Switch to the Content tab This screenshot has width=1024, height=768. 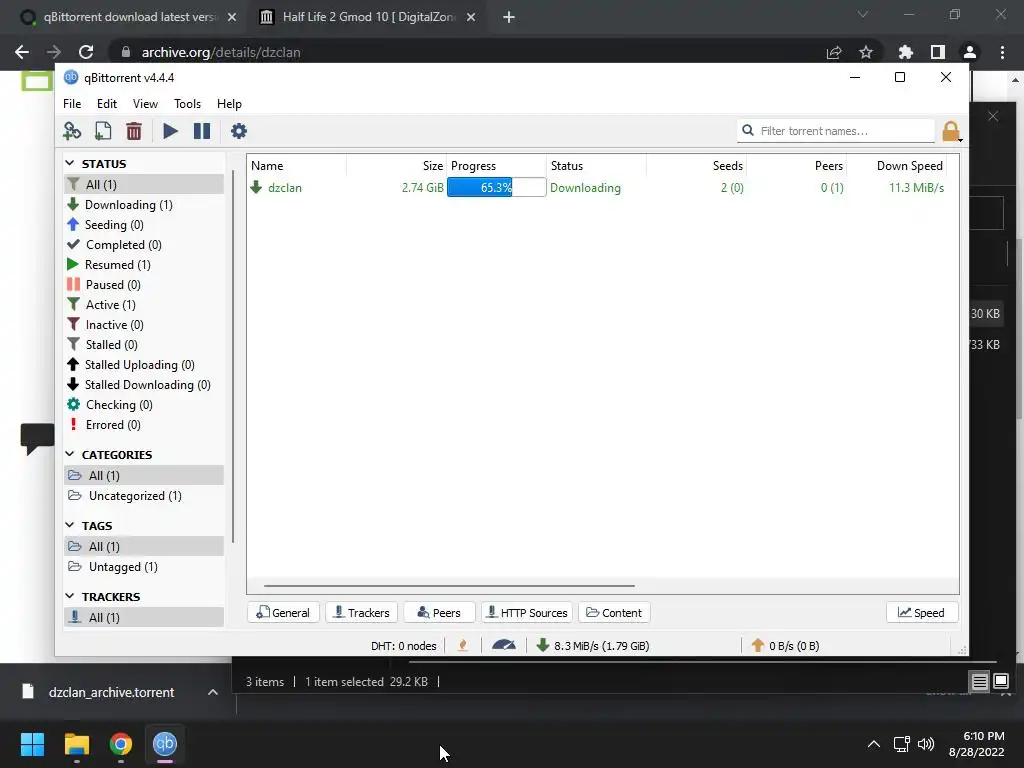[x=614, y=613]
